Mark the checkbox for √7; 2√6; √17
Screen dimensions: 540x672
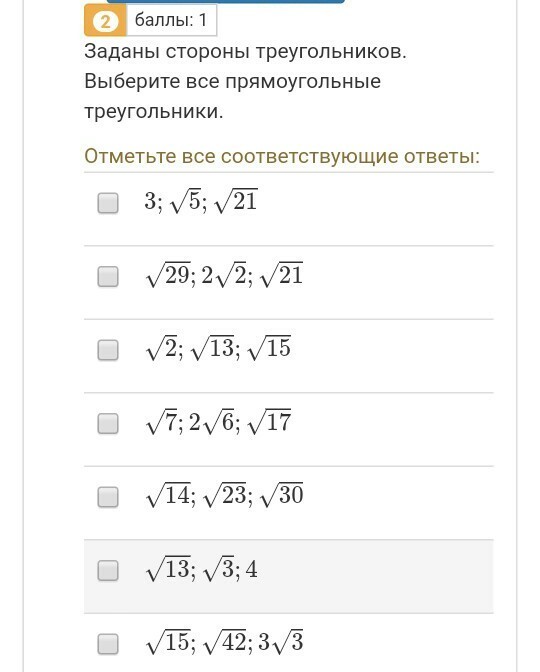[108, 423]
